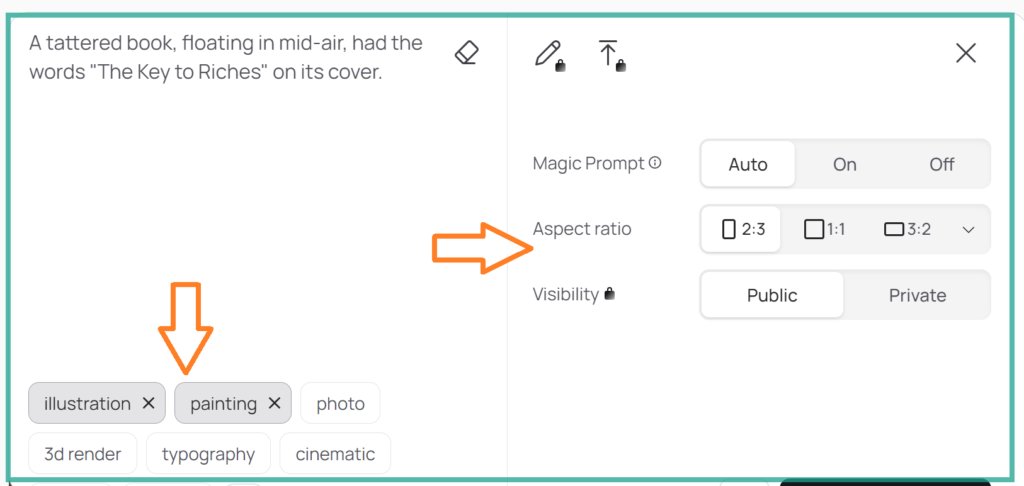Set Magic Prompt to Auto
1024x486 pixels.
pos(748,164)
